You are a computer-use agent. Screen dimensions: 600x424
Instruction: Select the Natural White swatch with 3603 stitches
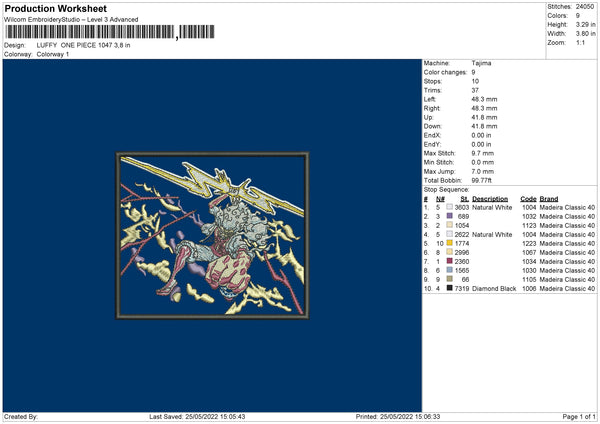point(449,207)
